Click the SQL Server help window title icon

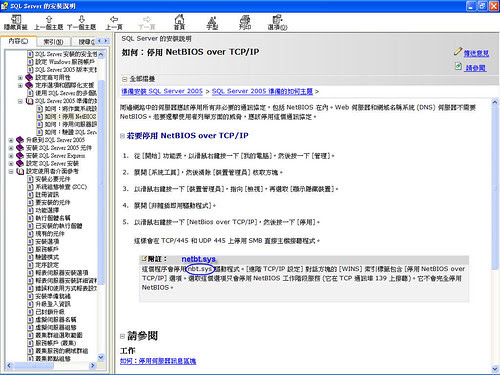click(4, 6)
